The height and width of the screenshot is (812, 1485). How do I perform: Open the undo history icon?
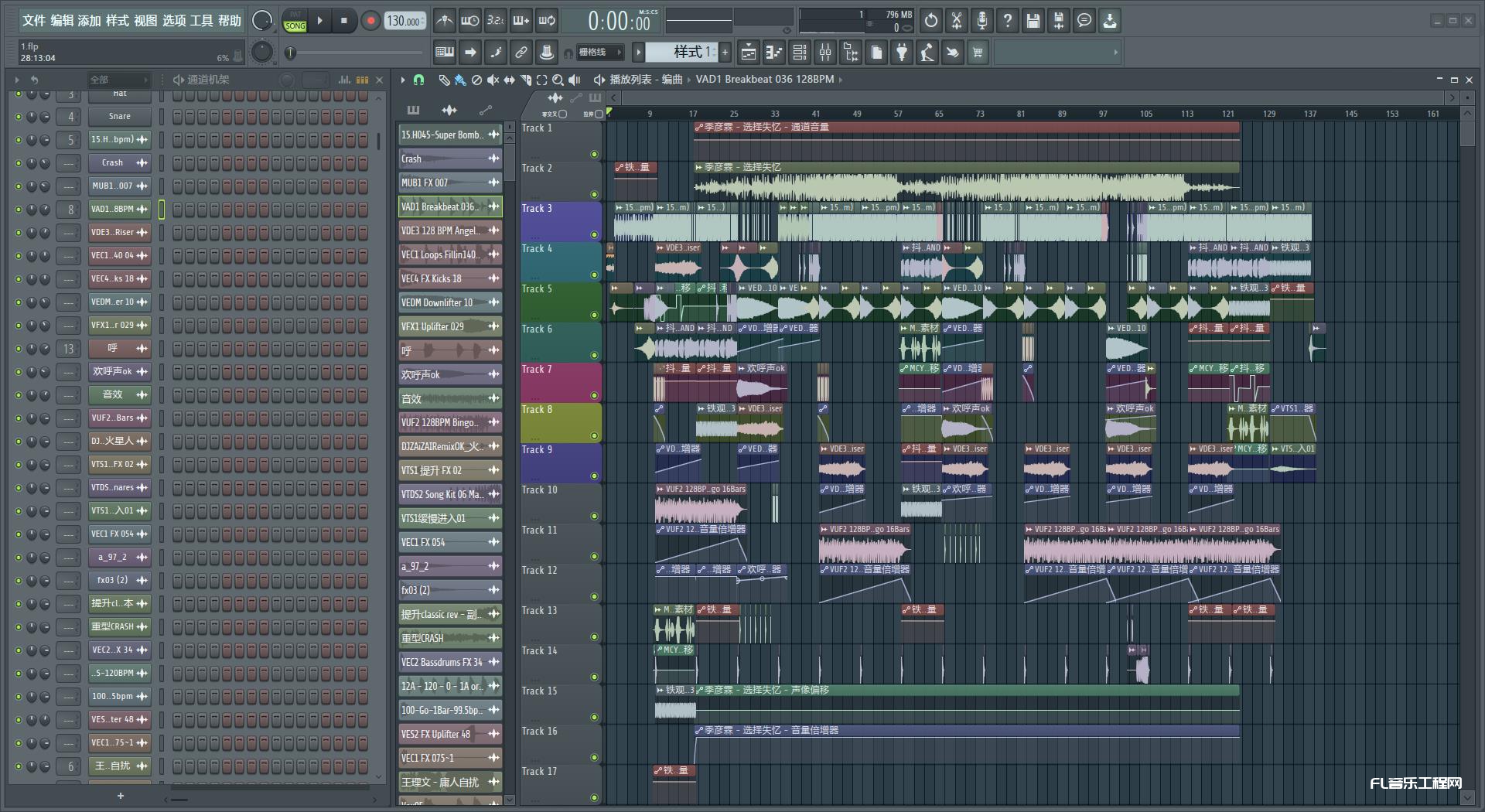click(931, 21)
